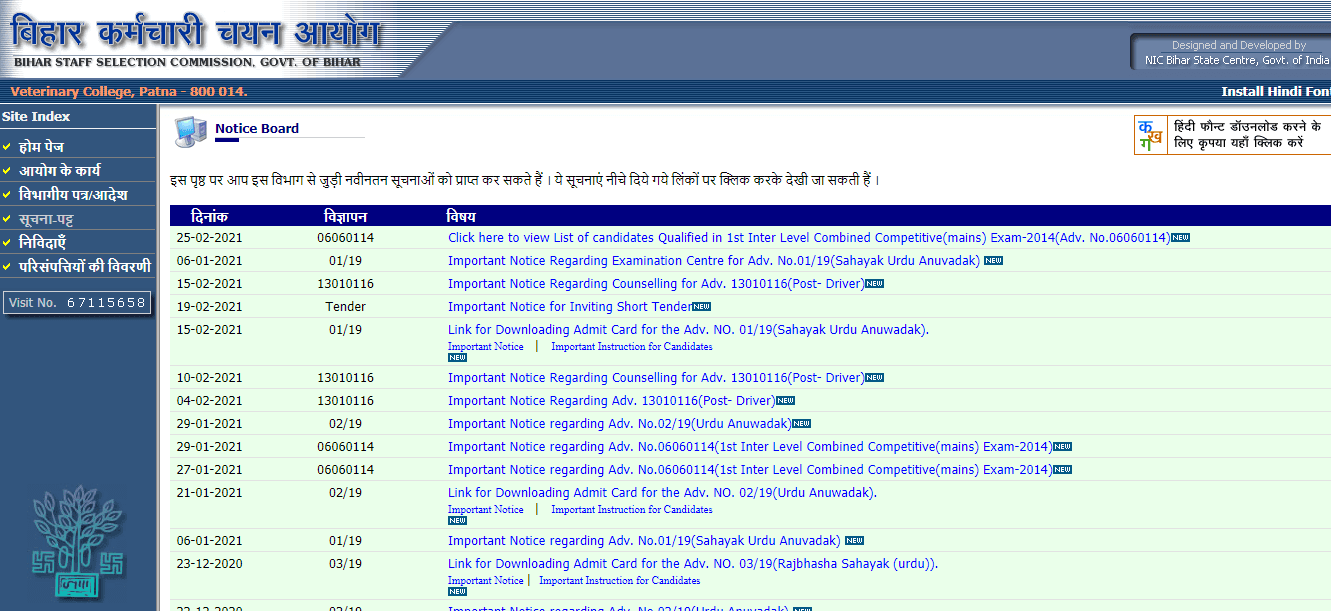
Task: Select विभागीय पत्र/आदेश in the sidebar
Action: [x=73, y=195]
